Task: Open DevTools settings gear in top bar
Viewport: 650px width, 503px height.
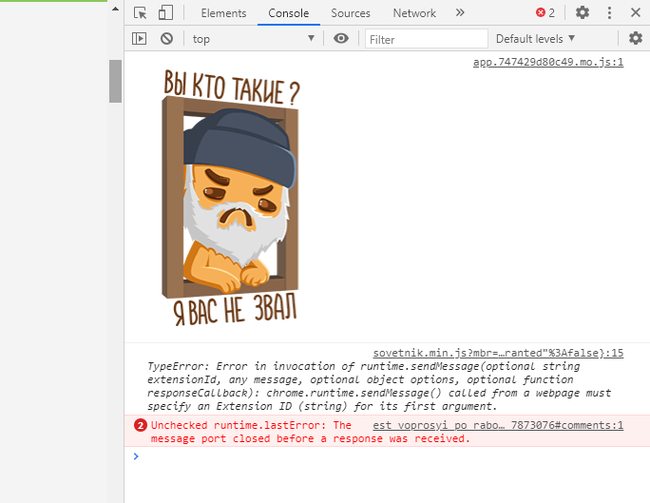Action: pos(582,13)
